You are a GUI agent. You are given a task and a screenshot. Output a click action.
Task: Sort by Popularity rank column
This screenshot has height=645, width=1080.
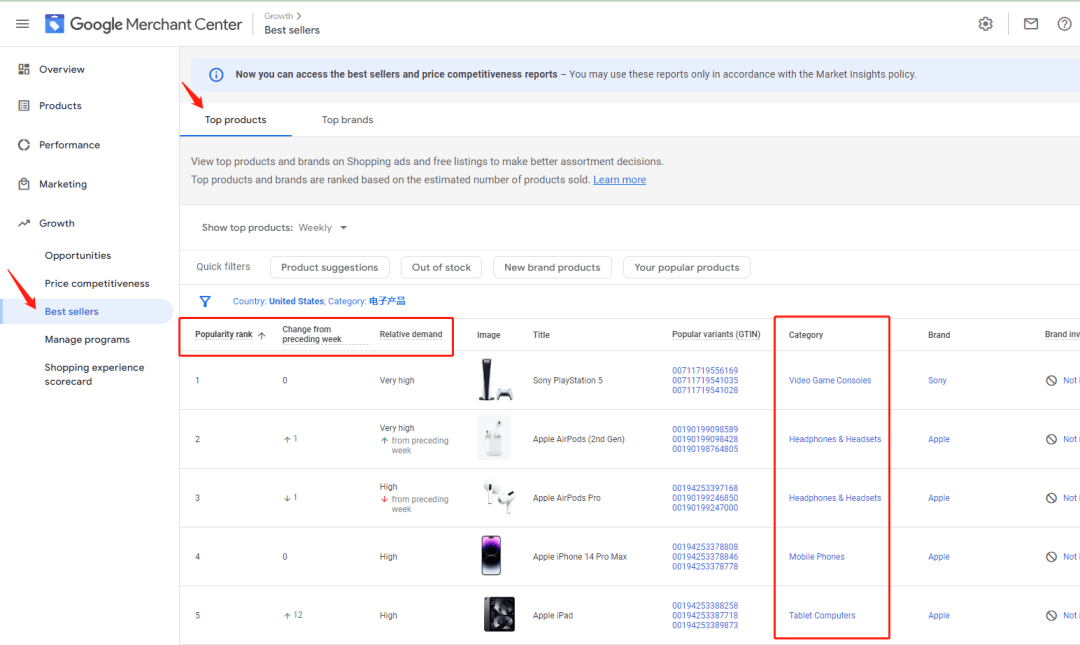[224, 335]
